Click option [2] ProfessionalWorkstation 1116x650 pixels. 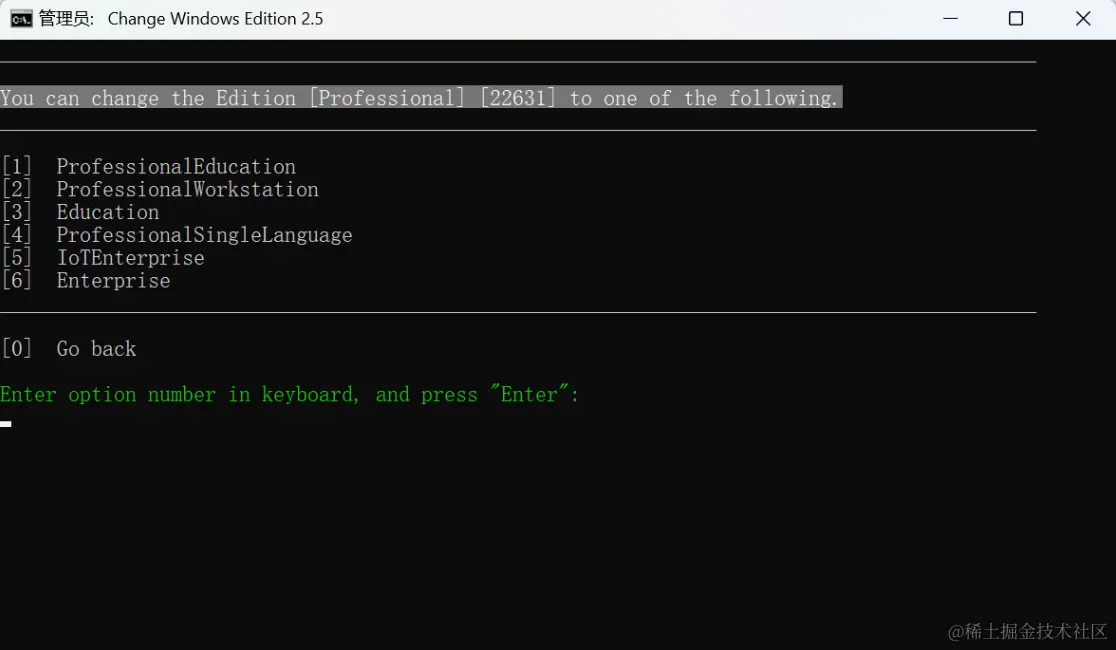pyautogui.click(x=160, y=189)
